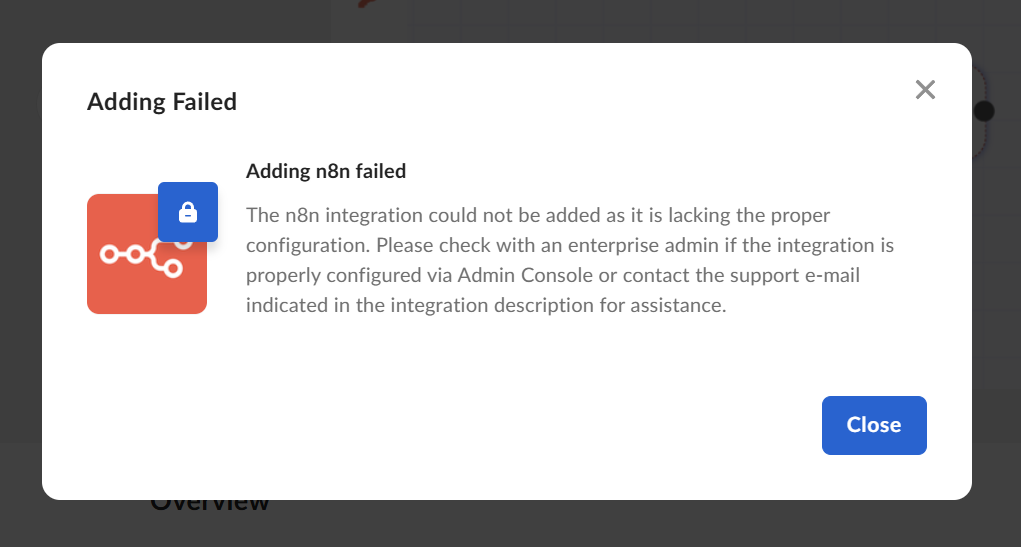
Task: Click the white node-graph glyph in the n8n logo
Action: pos(141,256)
